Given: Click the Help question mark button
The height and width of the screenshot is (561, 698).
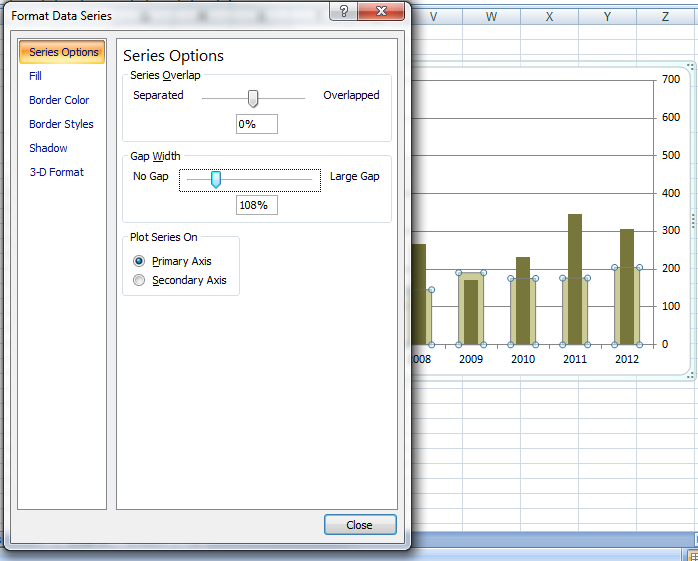Looking at the screenshot, I should click(x=343, y=12).
